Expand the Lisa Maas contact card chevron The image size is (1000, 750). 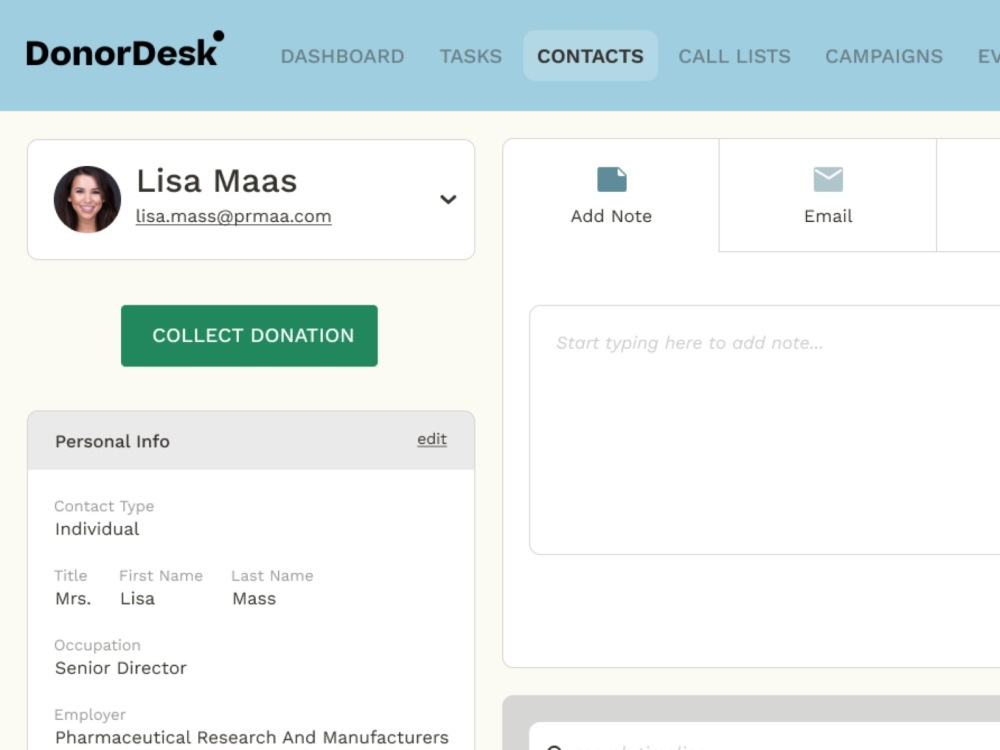[x=448, y=200]
